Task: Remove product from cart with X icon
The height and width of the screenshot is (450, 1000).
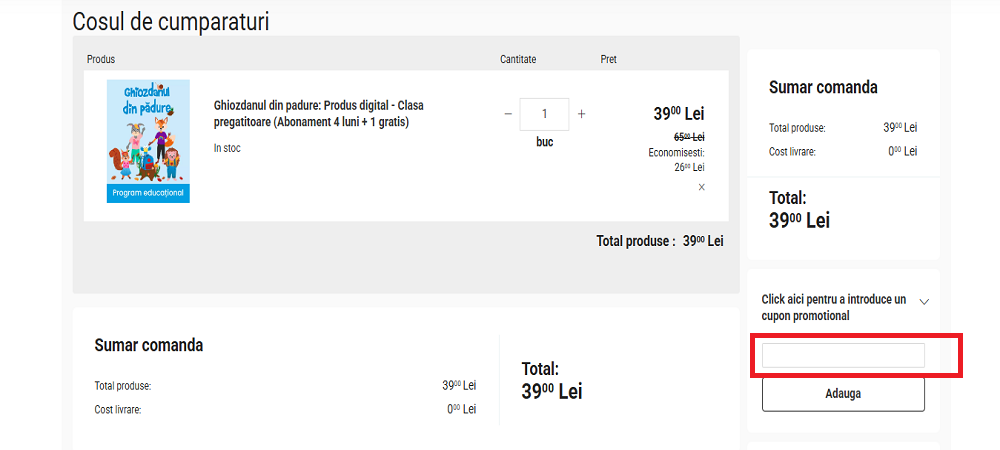Action: pyautogui.click(x=701, y=187)
